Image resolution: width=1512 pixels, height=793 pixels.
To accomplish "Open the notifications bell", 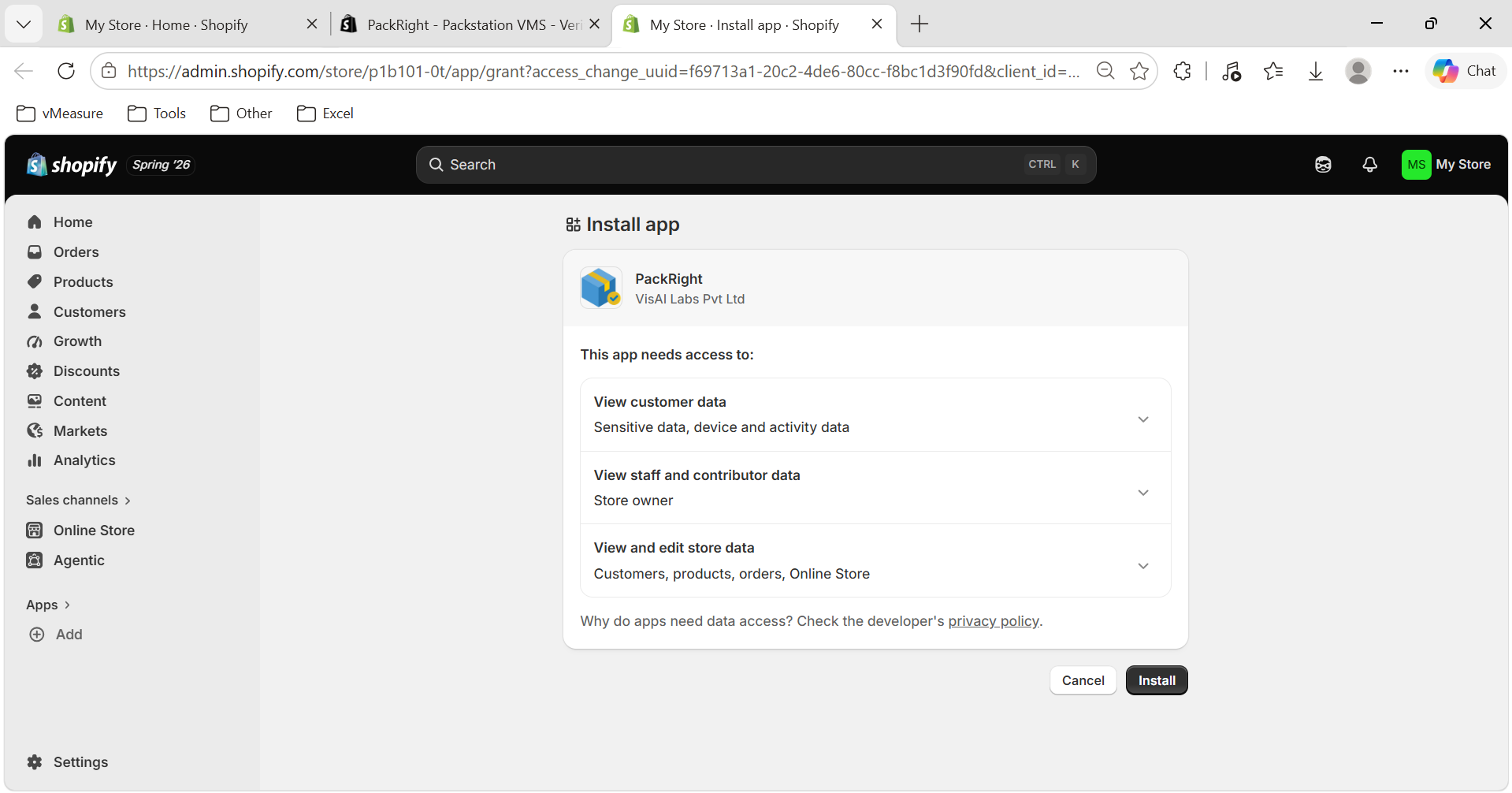I will click(x=1370, y=165).
